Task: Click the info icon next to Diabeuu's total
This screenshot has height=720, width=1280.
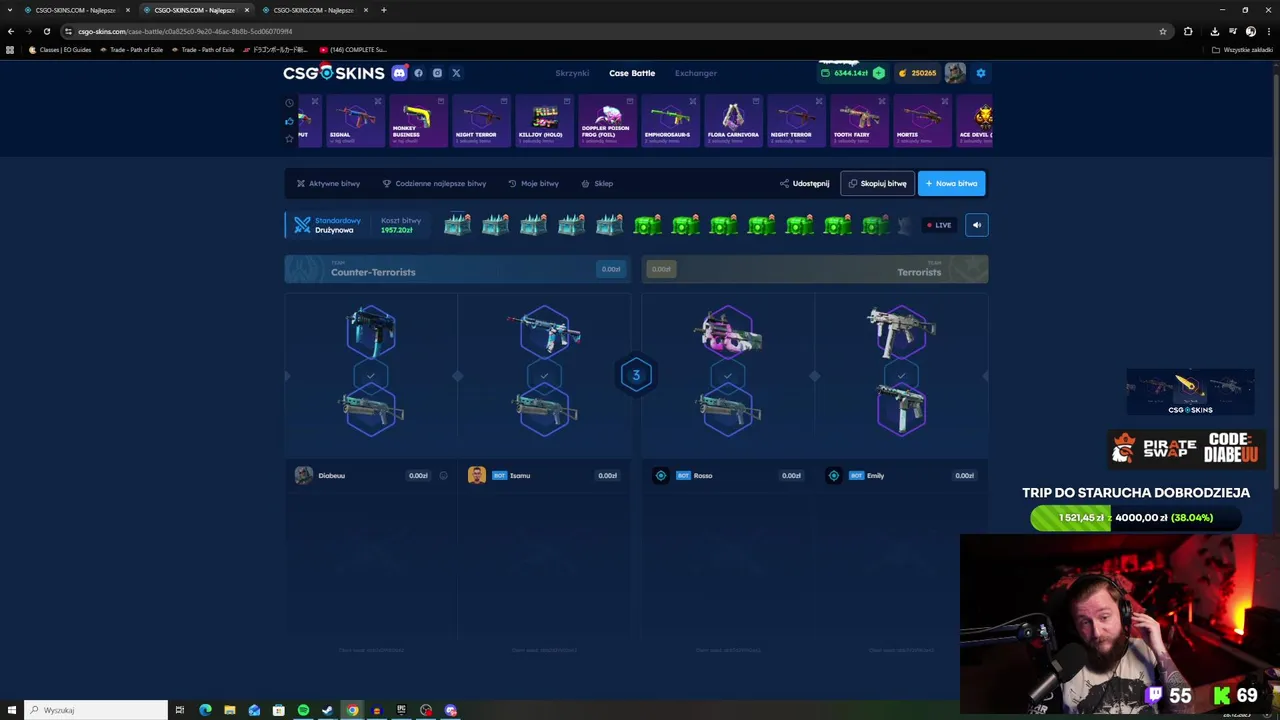Action: (x=443, y=476)
